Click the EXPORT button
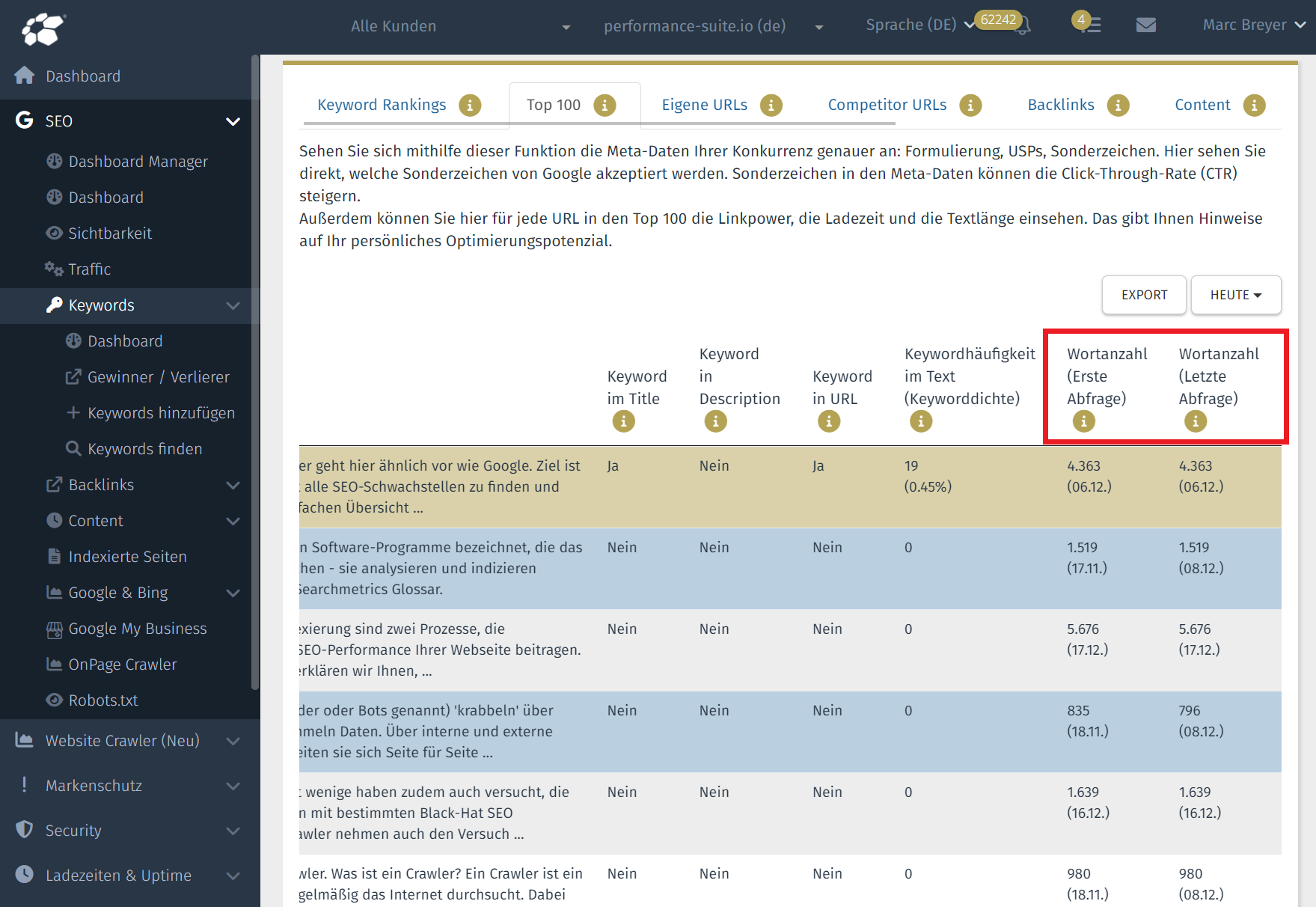This screenshot has height=907, width=1316. tap(1144, 295)
